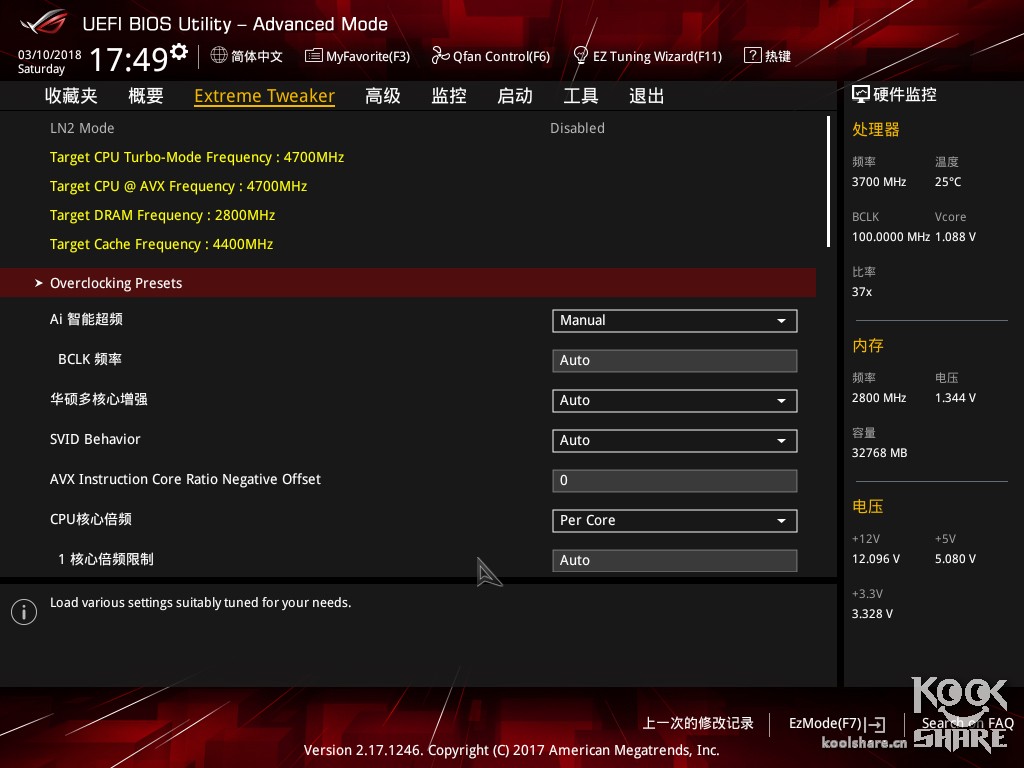Click the 25°C temperature reading
This screenshot has width=1024, height=768.
pyautogui.click(x=948, y=182)
